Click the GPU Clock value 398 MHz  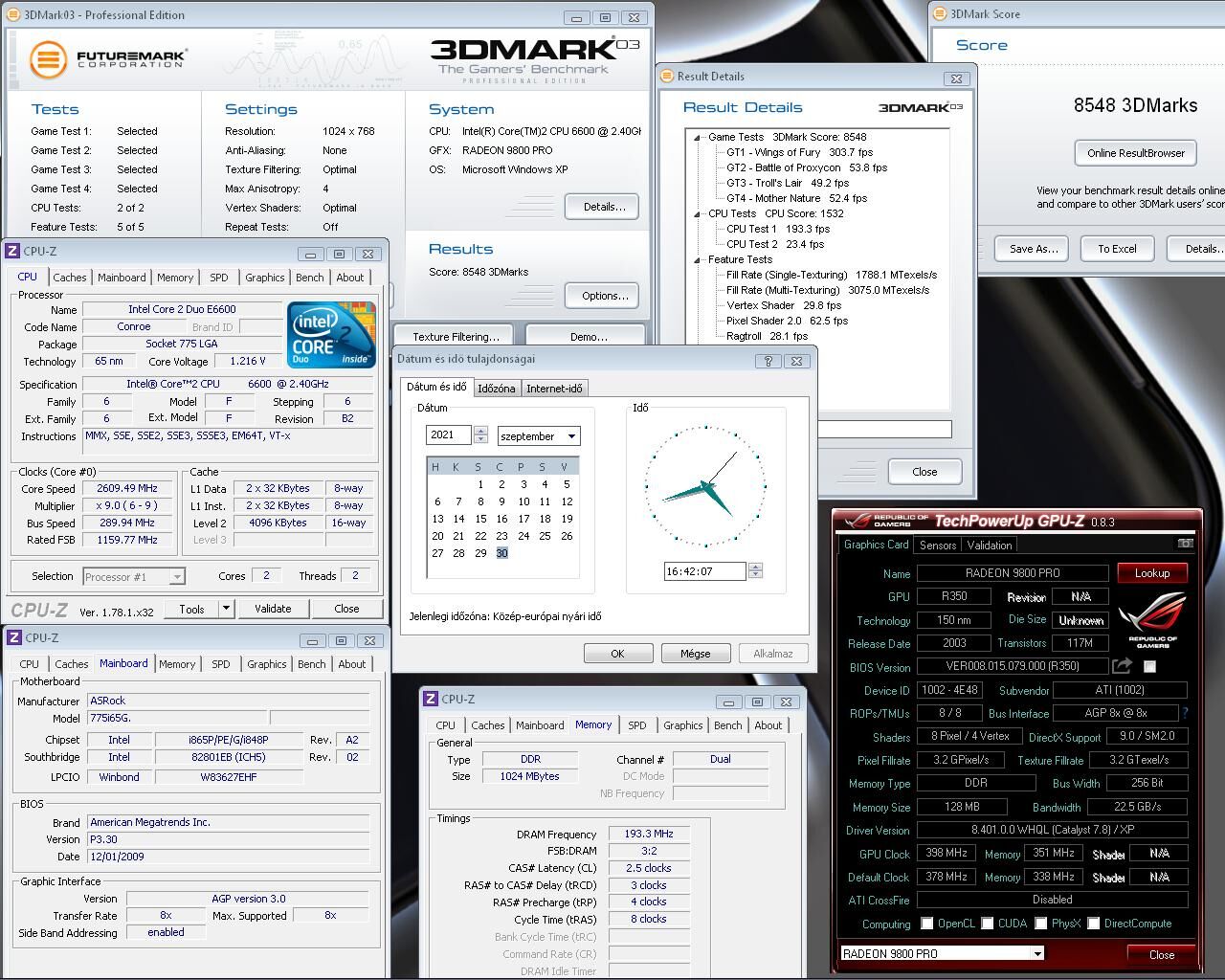point(946,853)
